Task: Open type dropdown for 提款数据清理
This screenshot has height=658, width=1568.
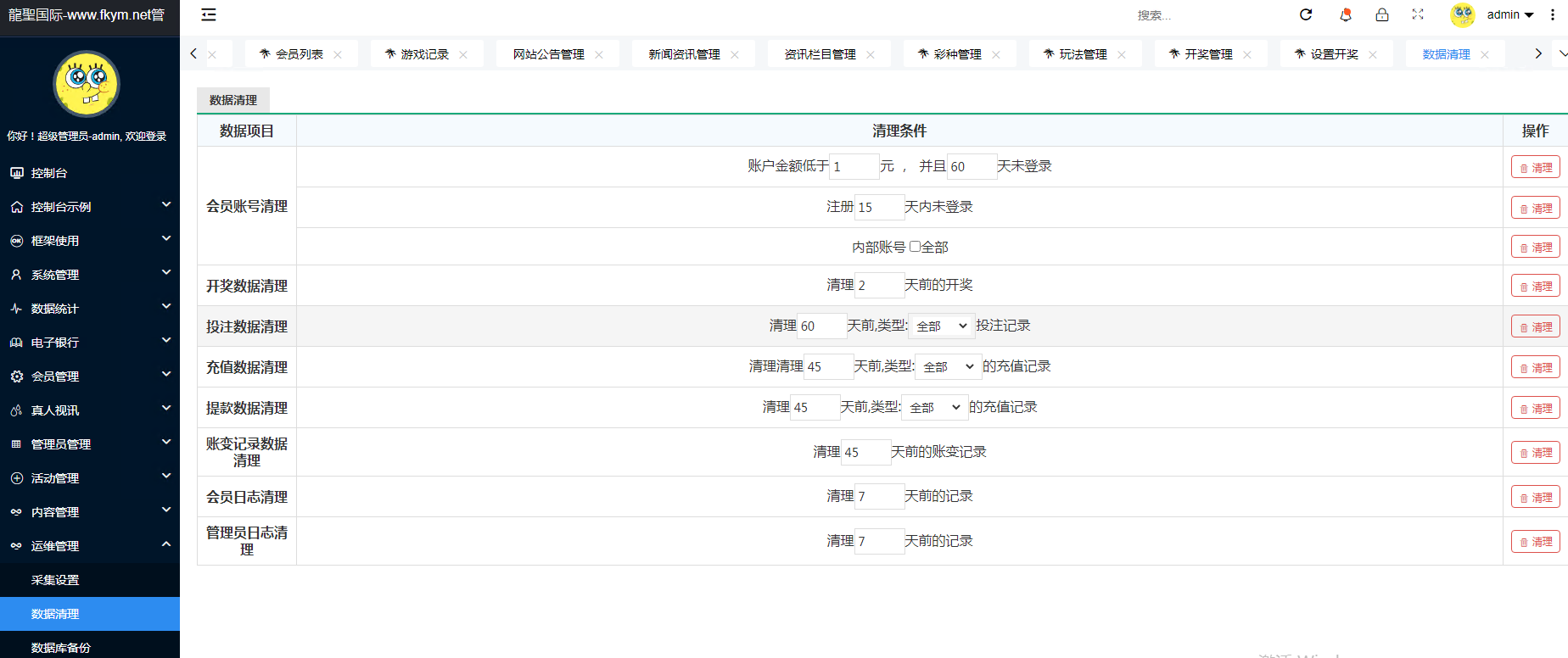Action: (x=935, y=408)
